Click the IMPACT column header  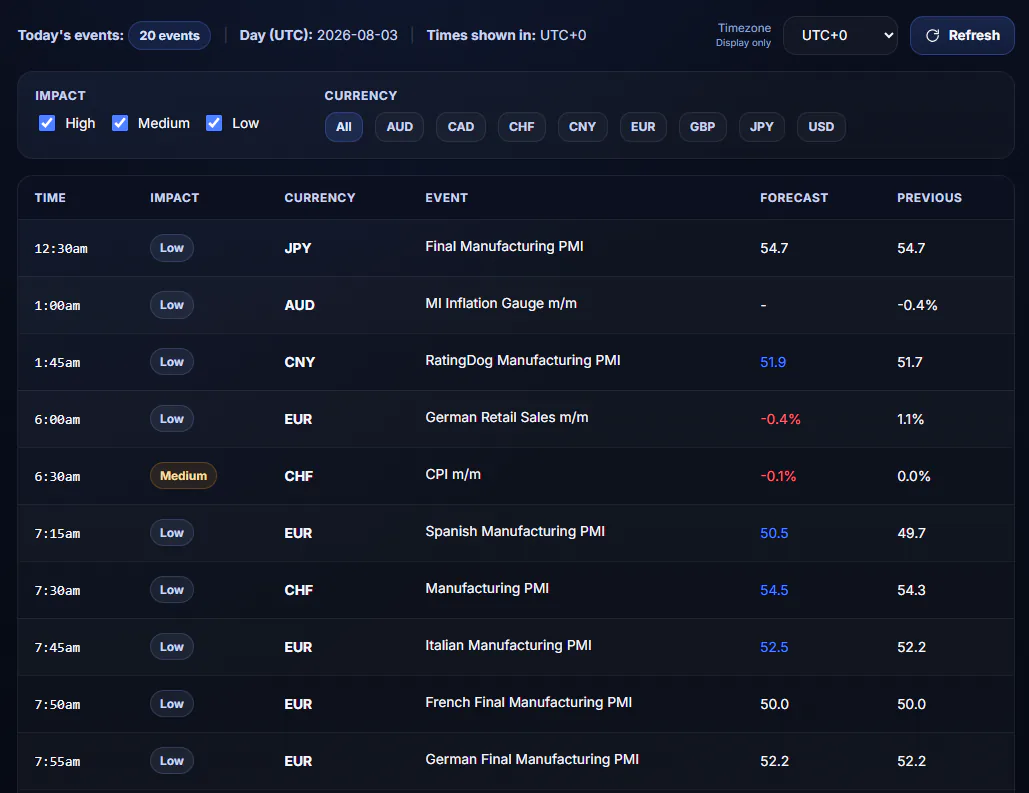[175, 198]
